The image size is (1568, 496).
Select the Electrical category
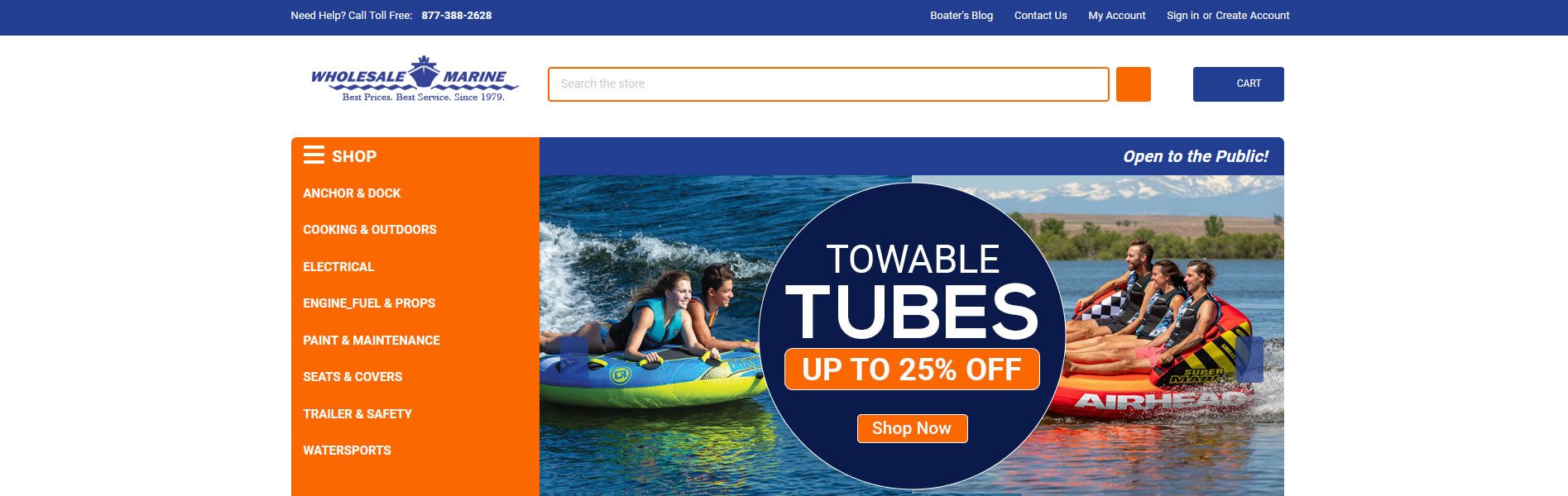click(x=338, y=267)
